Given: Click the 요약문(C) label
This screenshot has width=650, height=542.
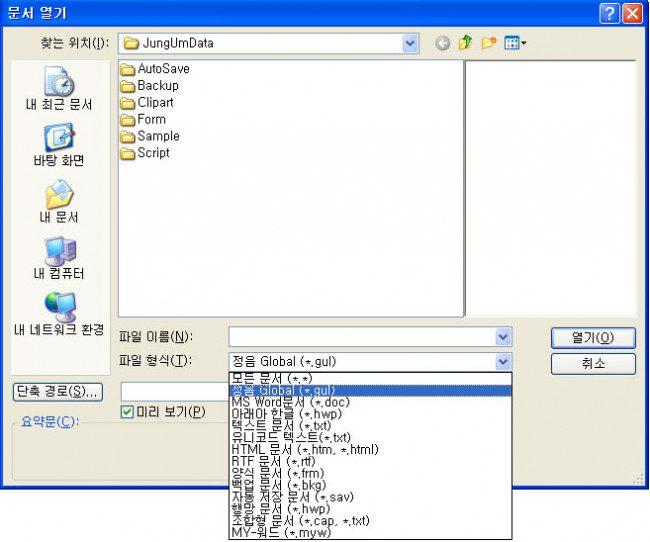Looking at the screenshot, I should (50, 422).
